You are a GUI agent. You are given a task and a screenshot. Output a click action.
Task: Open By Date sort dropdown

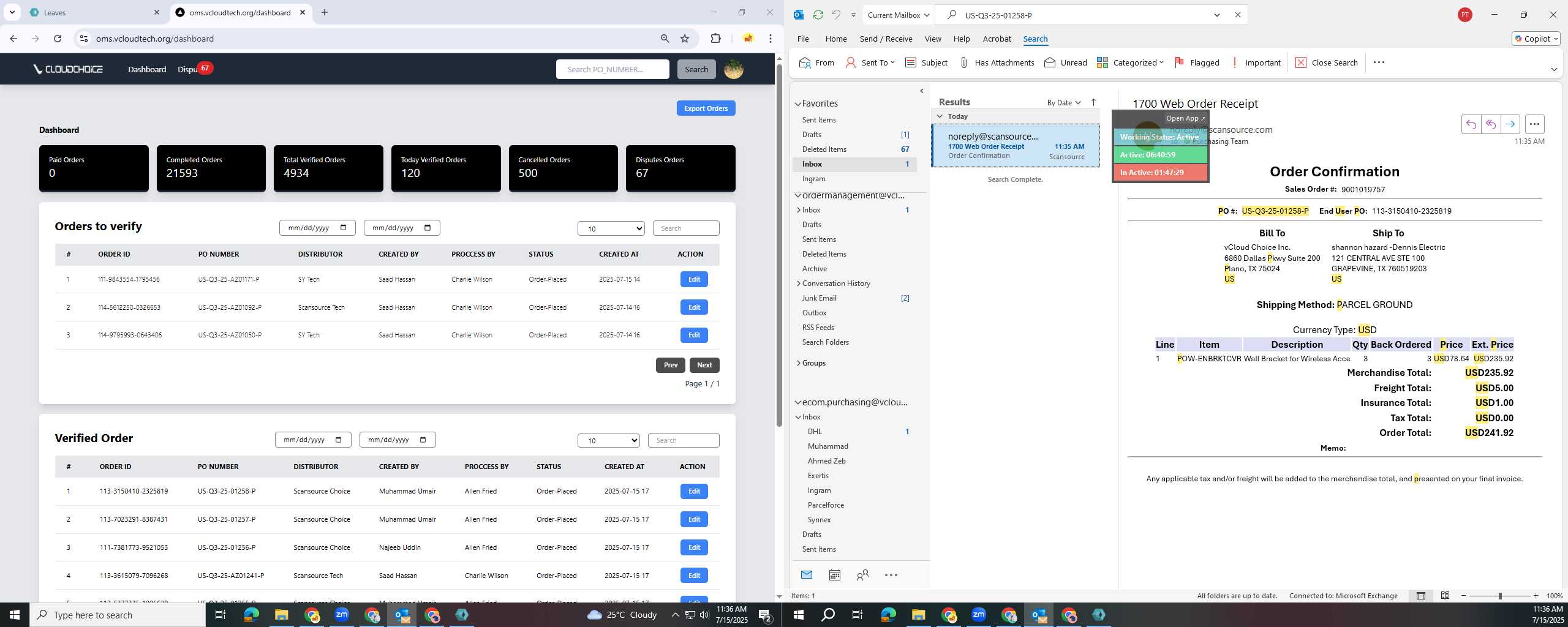[1064, 102]
